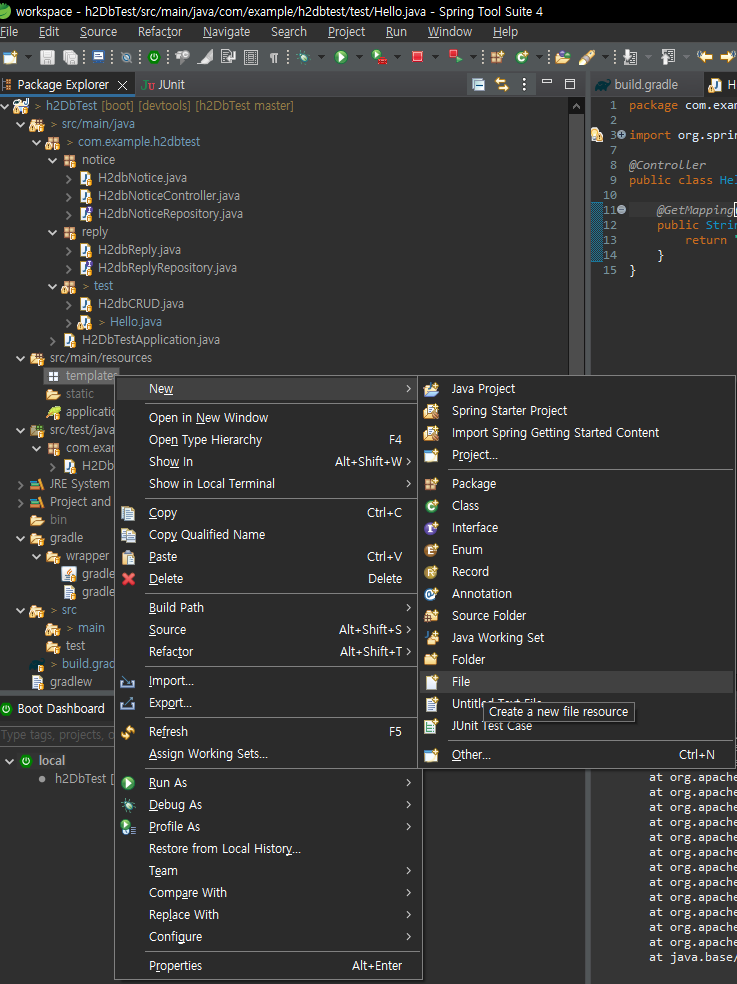Select File in the New submenu
The height and width of the screenshot is (984, 737).
pos(576,682)
